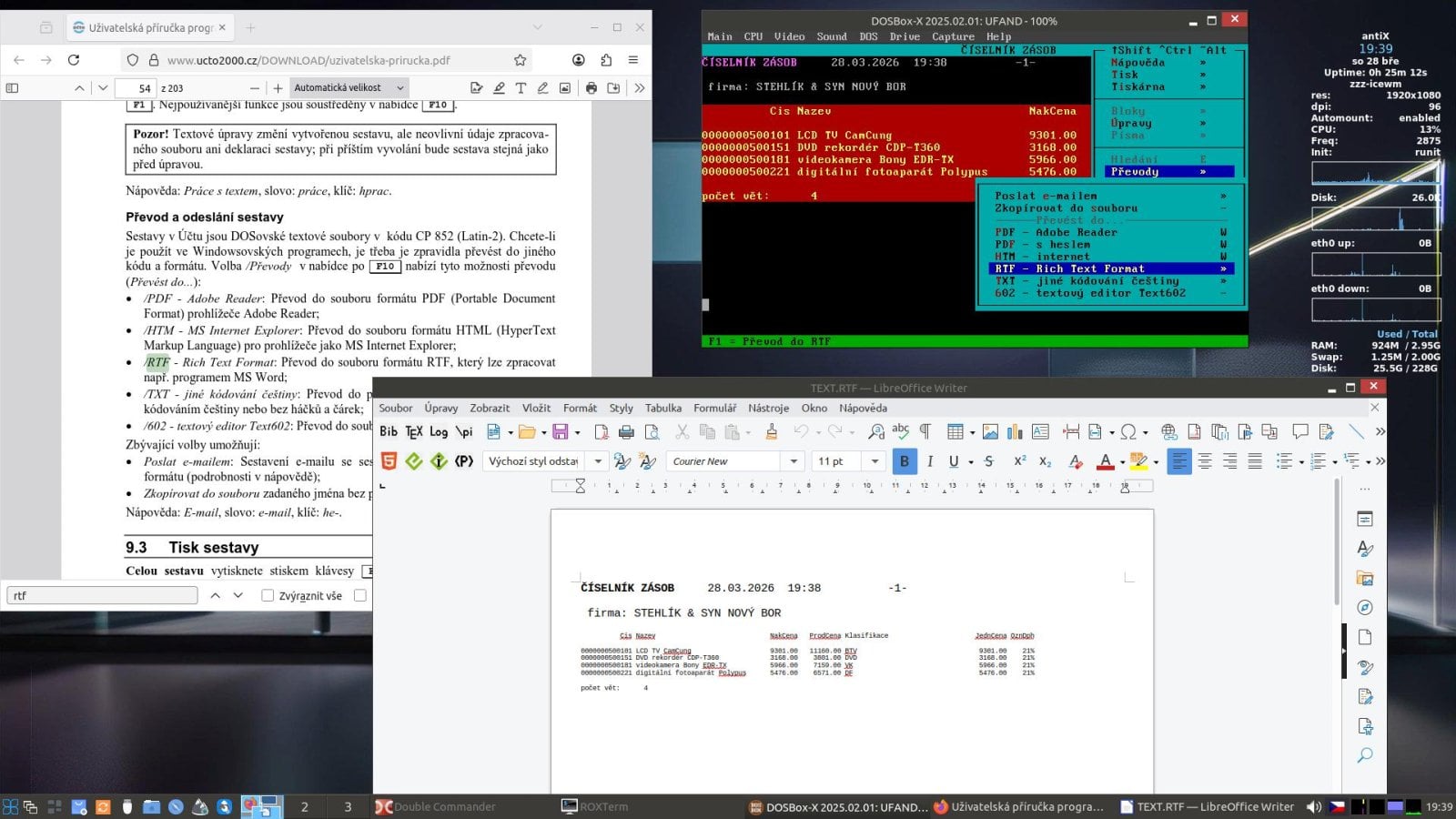The width and height of the screenshot is (1456, 819).
Task: Open Navigator in Writer sidebar
Action: point(1364,608)
